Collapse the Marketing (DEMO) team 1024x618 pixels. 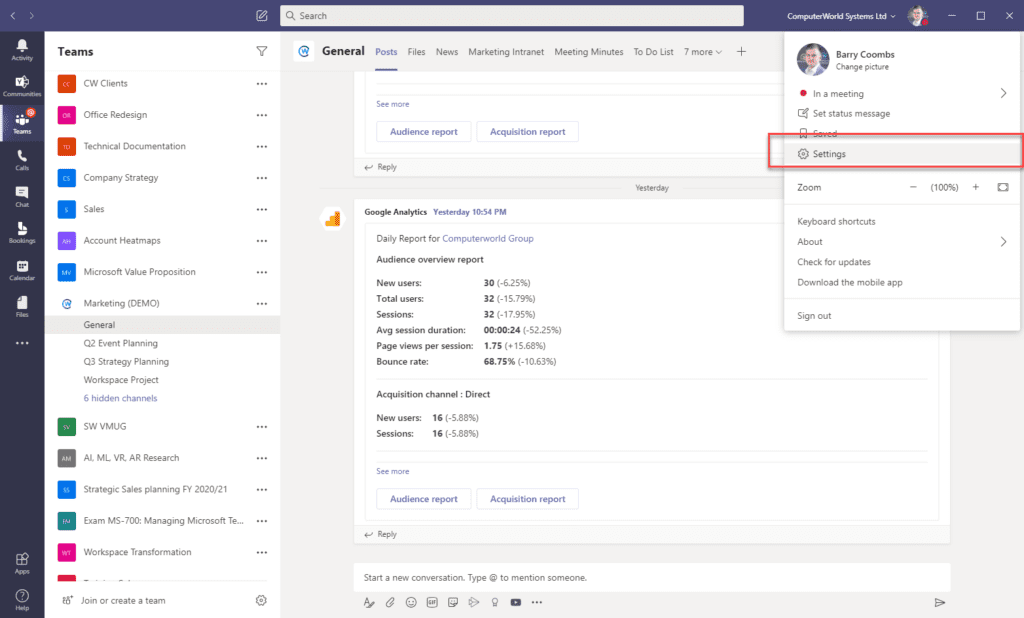(x=121, y=303)
